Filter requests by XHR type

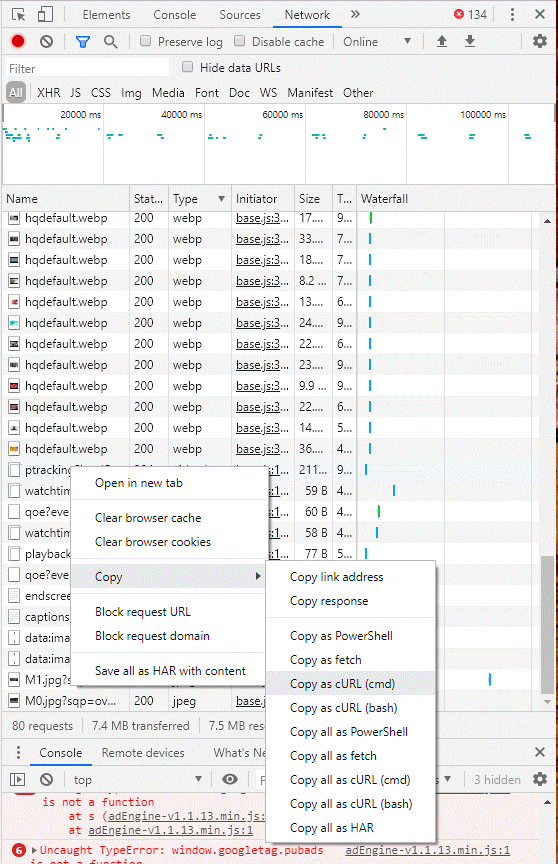click(49, 93)
